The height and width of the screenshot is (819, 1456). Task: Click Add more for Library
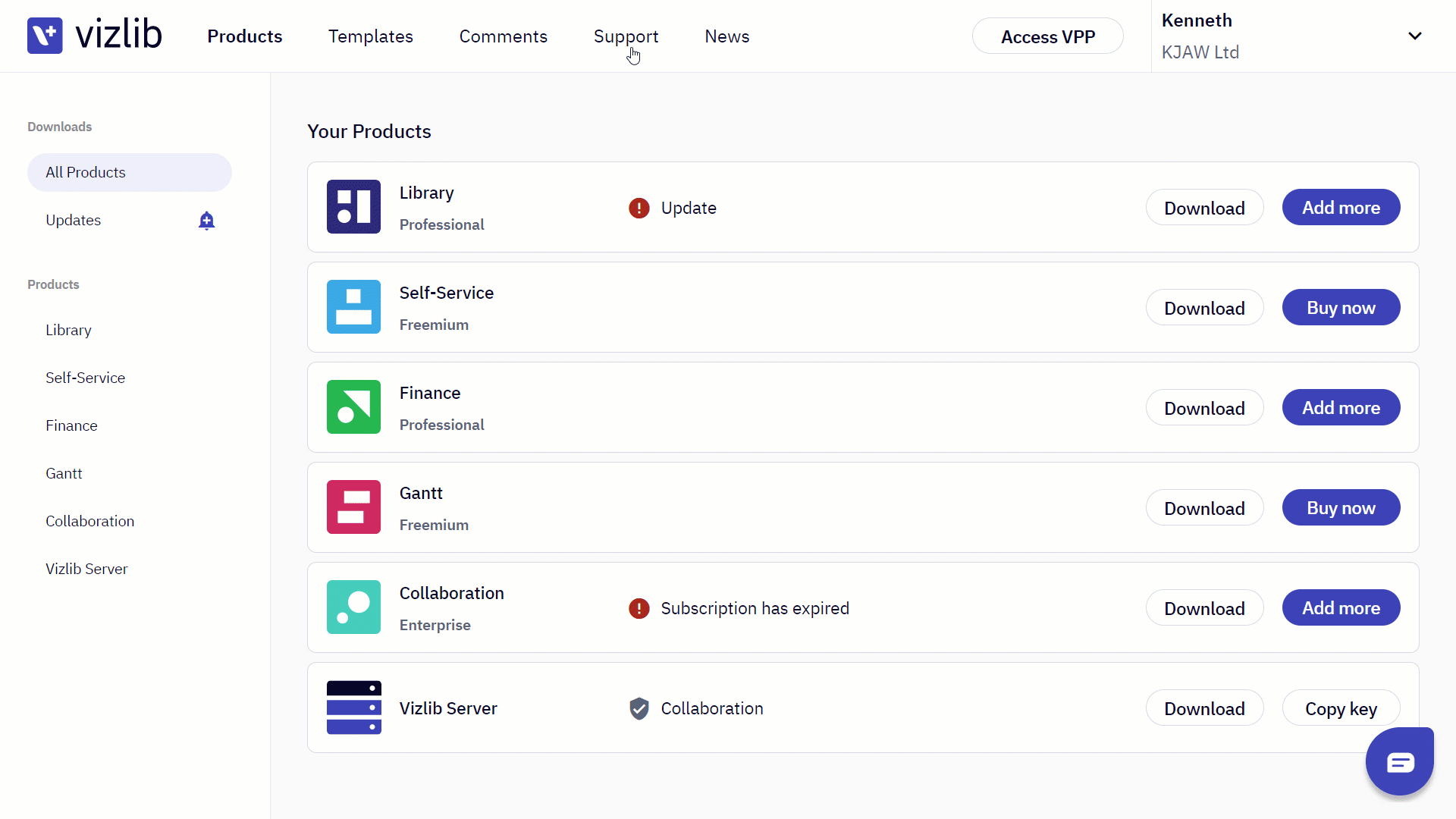tap(1341, 208)
